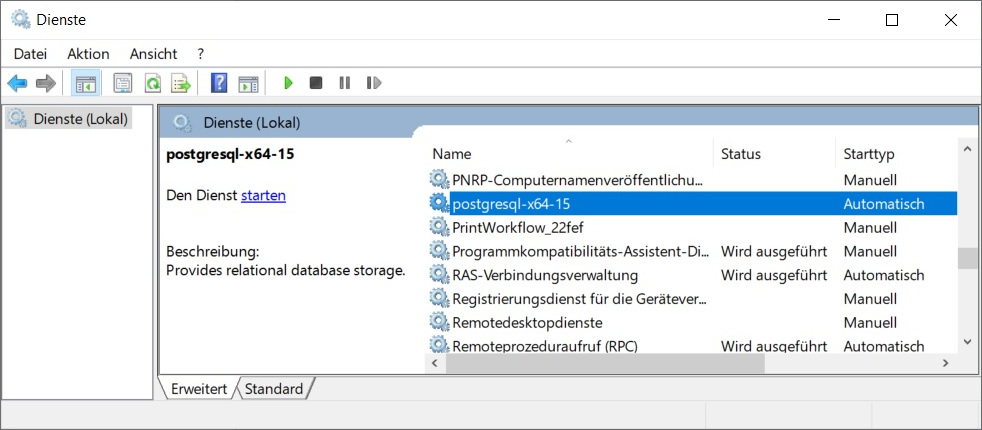The image size is (982, 430).
Task: Select the Remoteprozeduraufruf (RPC) service
Action: 692,345
